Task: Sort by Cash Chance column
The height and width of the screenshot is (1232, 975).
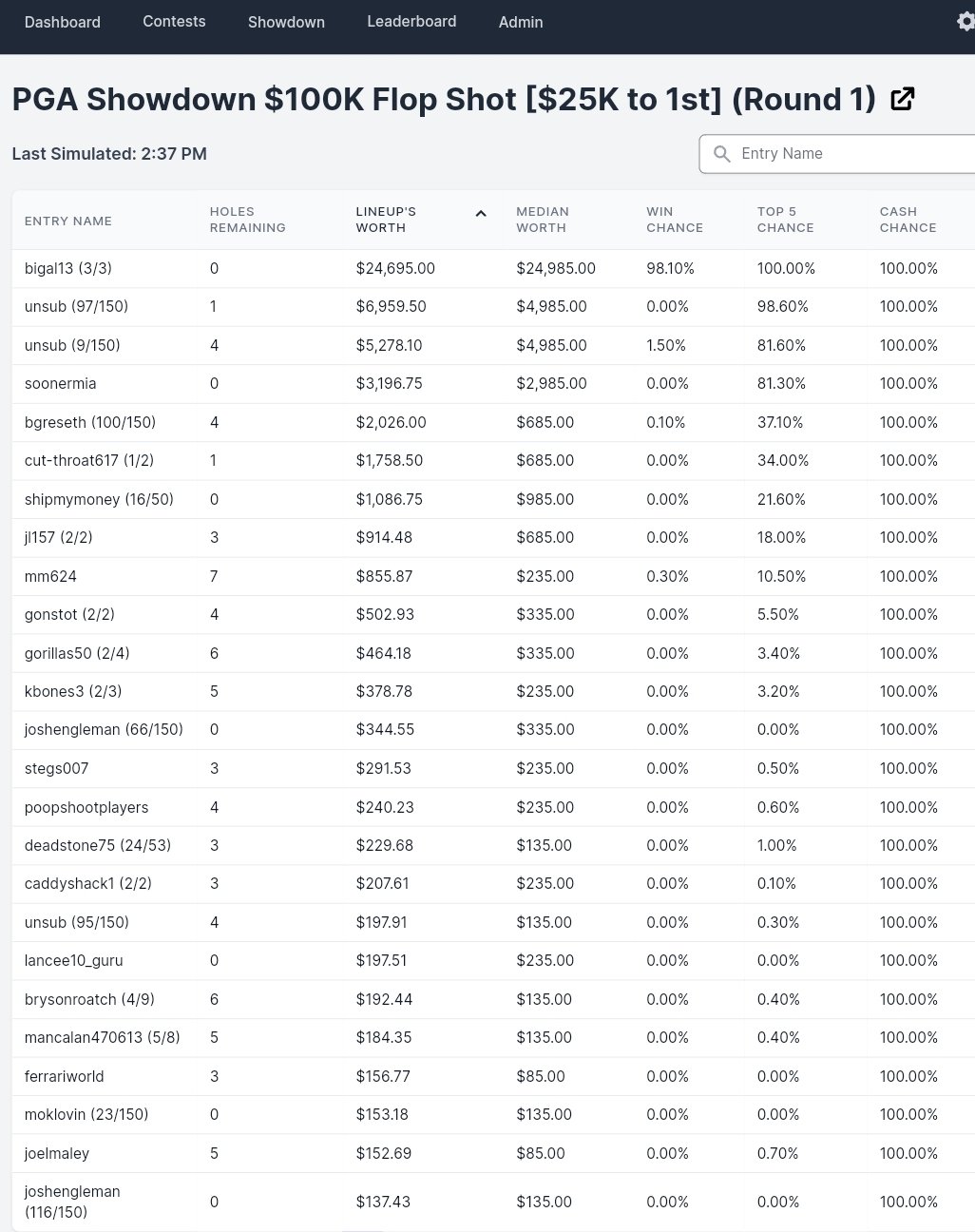Action: 908,220
